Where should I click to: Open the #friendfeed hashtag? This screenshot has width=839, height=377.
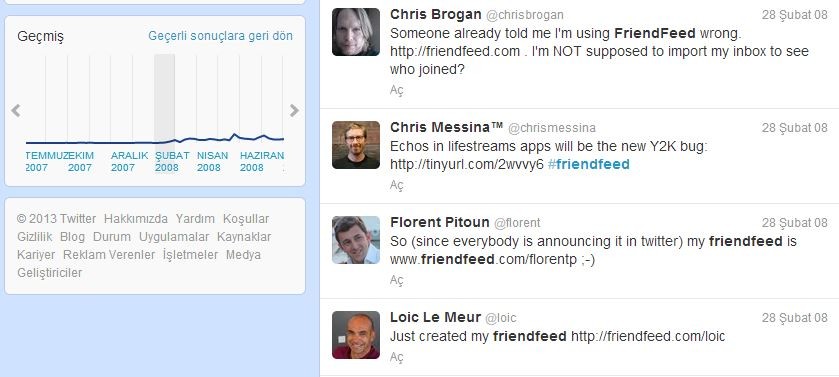(589, 164)
